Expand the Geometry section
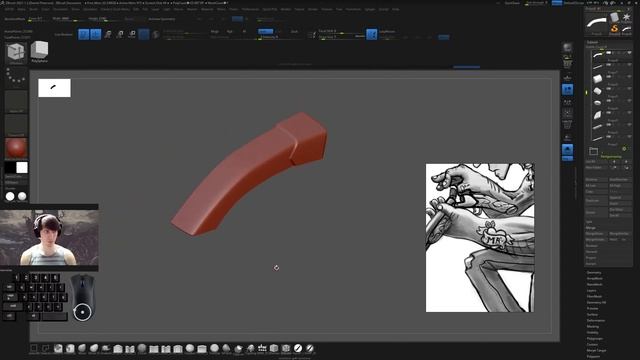The width and height of the screenshot is (640, 360). [x=594, y=273]
